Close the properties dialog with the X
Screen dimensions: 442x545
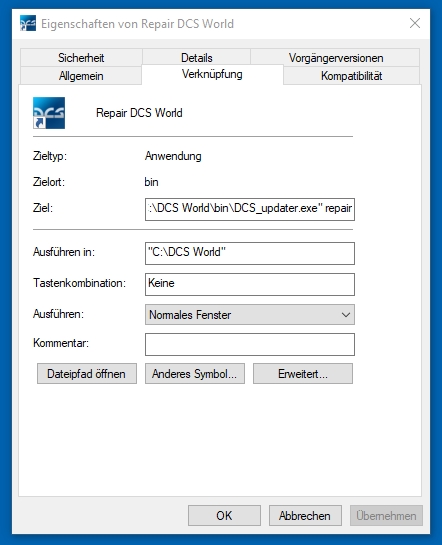click(415, 23)
